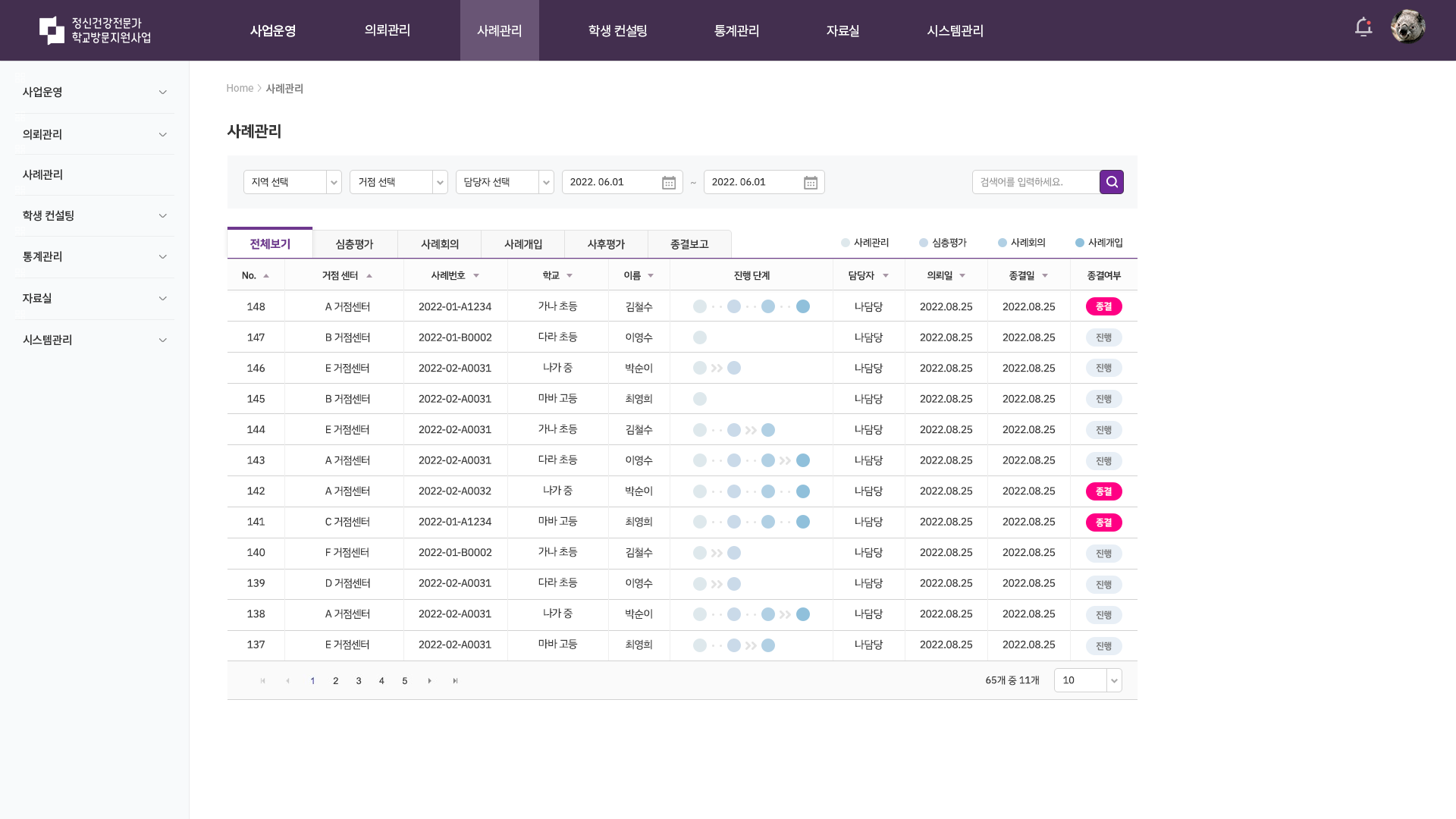Click the 사례개입 legend color dot
Image resolution: width=1456 pixels, height=819 pixels.
click(1079, 243)
